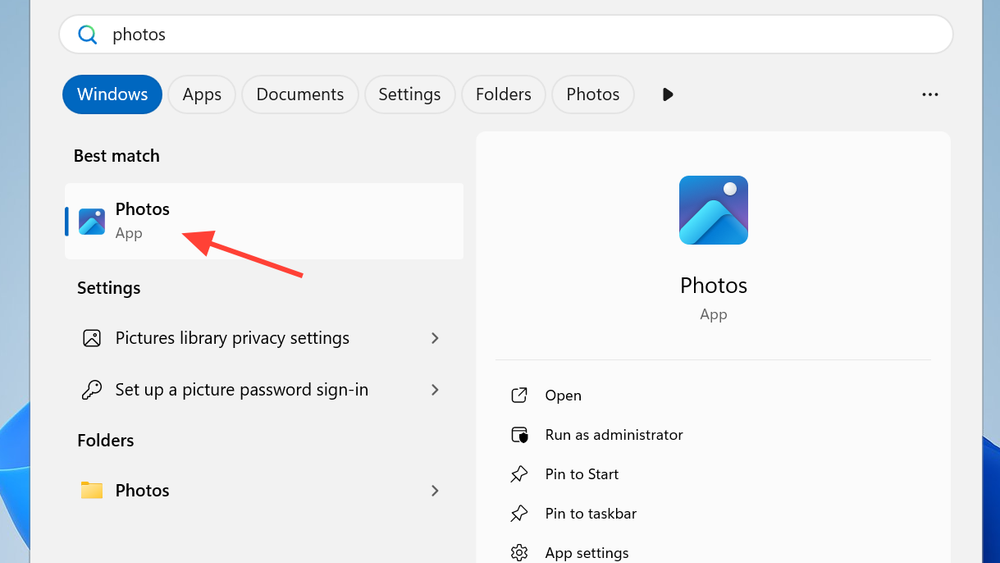Screen dimensions: 1000x563
Task: Expand the picture password sign-in chevron
Action: click(435, 390)
